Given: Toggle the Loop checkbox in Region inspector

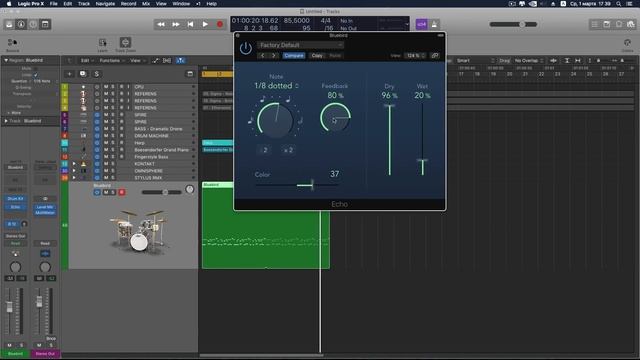Looking at the screenshot, I should 36,75.
